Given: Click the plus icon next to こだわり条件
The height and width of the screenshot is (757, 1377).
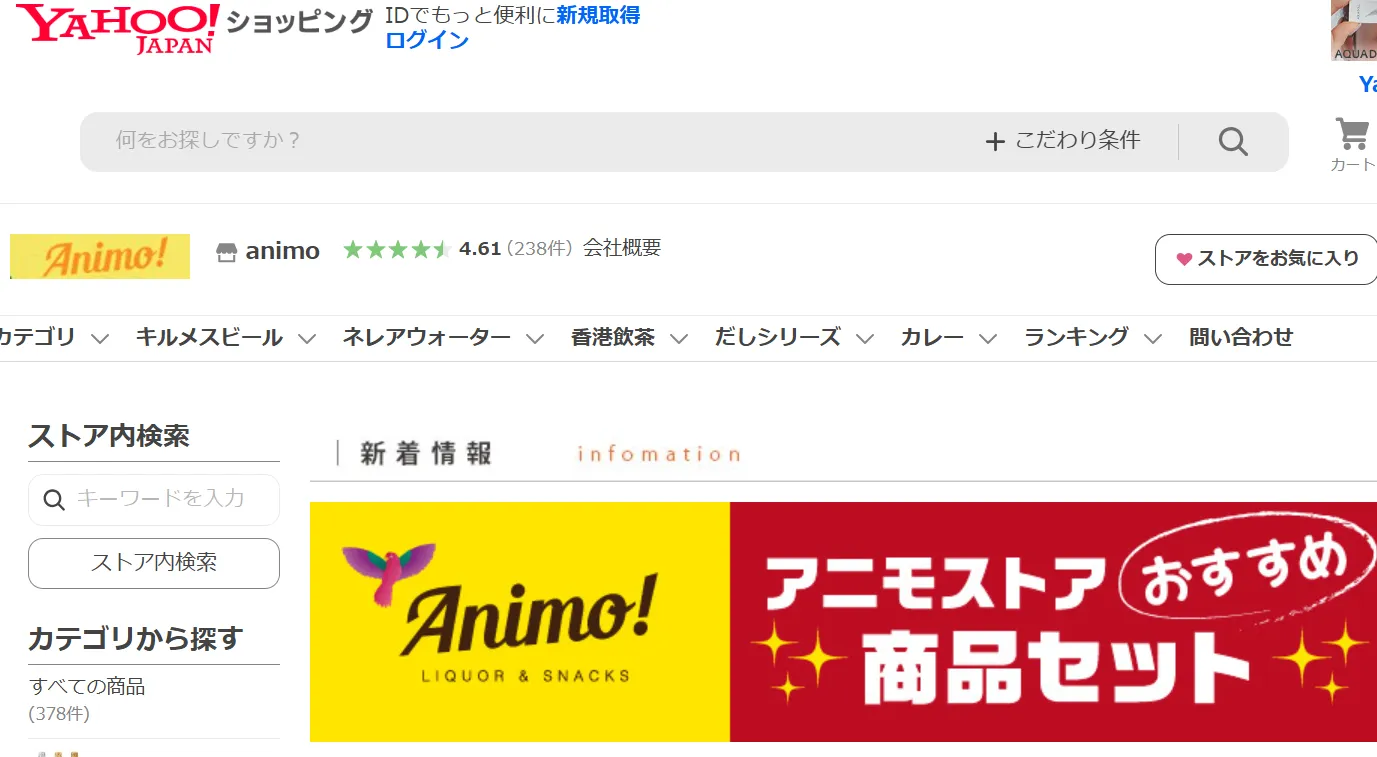Looking at the screenshot, I should point(995,140).
